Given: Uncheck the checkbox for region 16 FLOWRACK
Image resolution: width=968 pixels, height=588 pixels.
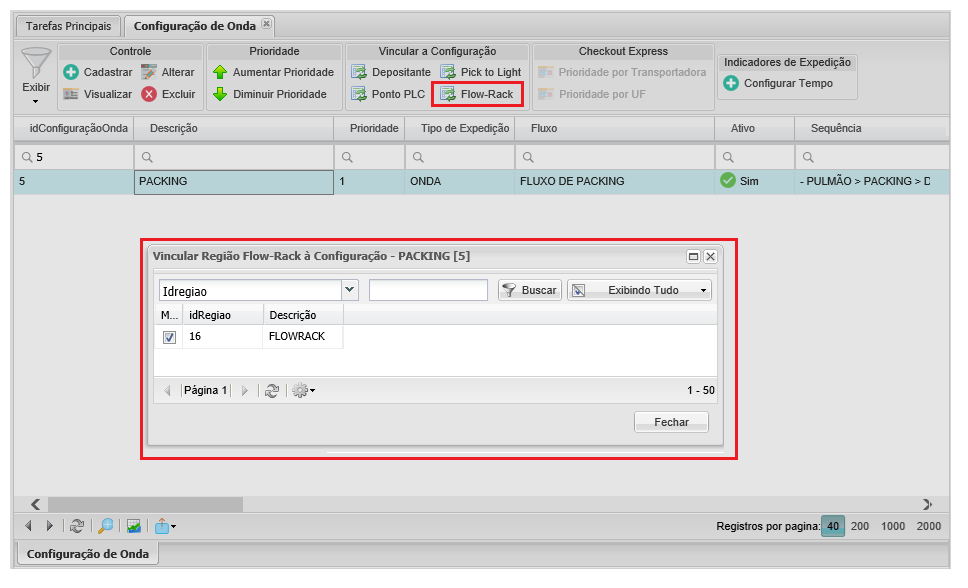Looking at the screenshot, I should tap(169, 337).
